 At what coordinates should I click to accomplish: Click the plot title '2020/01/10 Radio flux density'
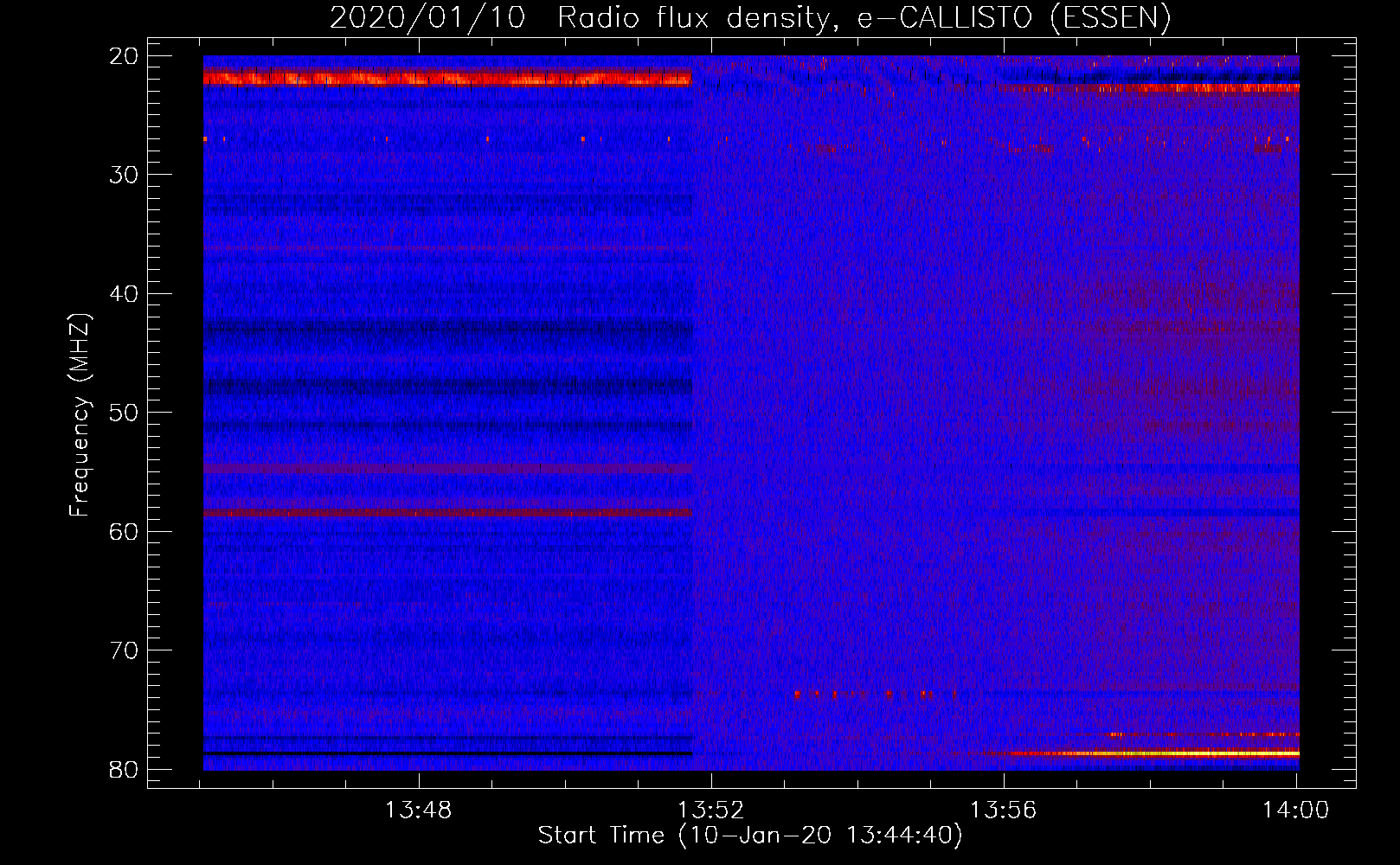coord(750,17)
